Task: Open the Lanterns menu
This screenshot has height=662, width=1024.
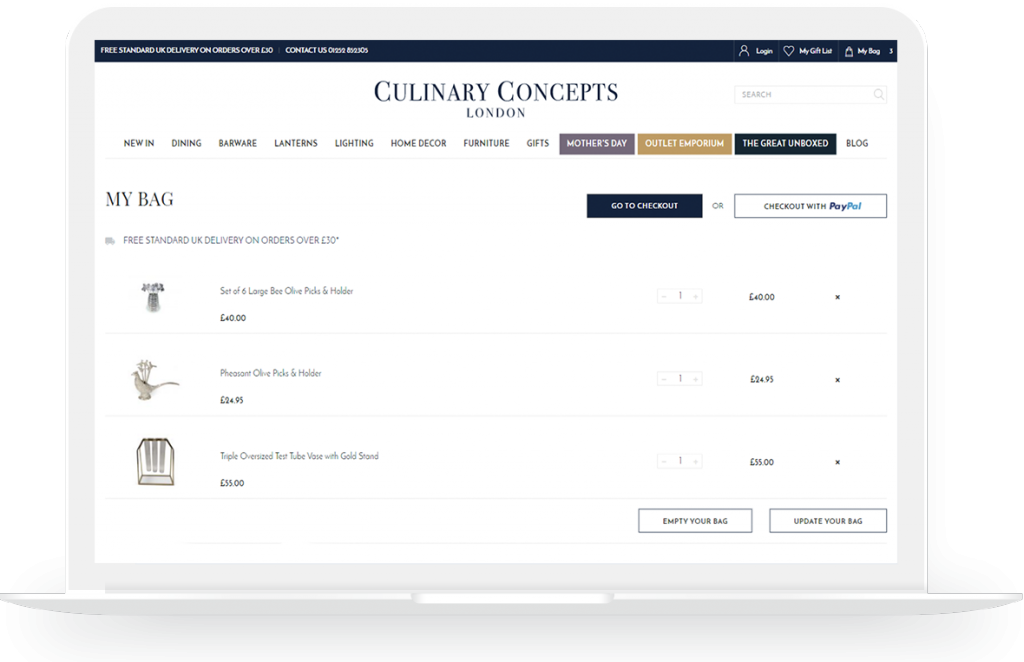Action: click(x=295, y=144)
